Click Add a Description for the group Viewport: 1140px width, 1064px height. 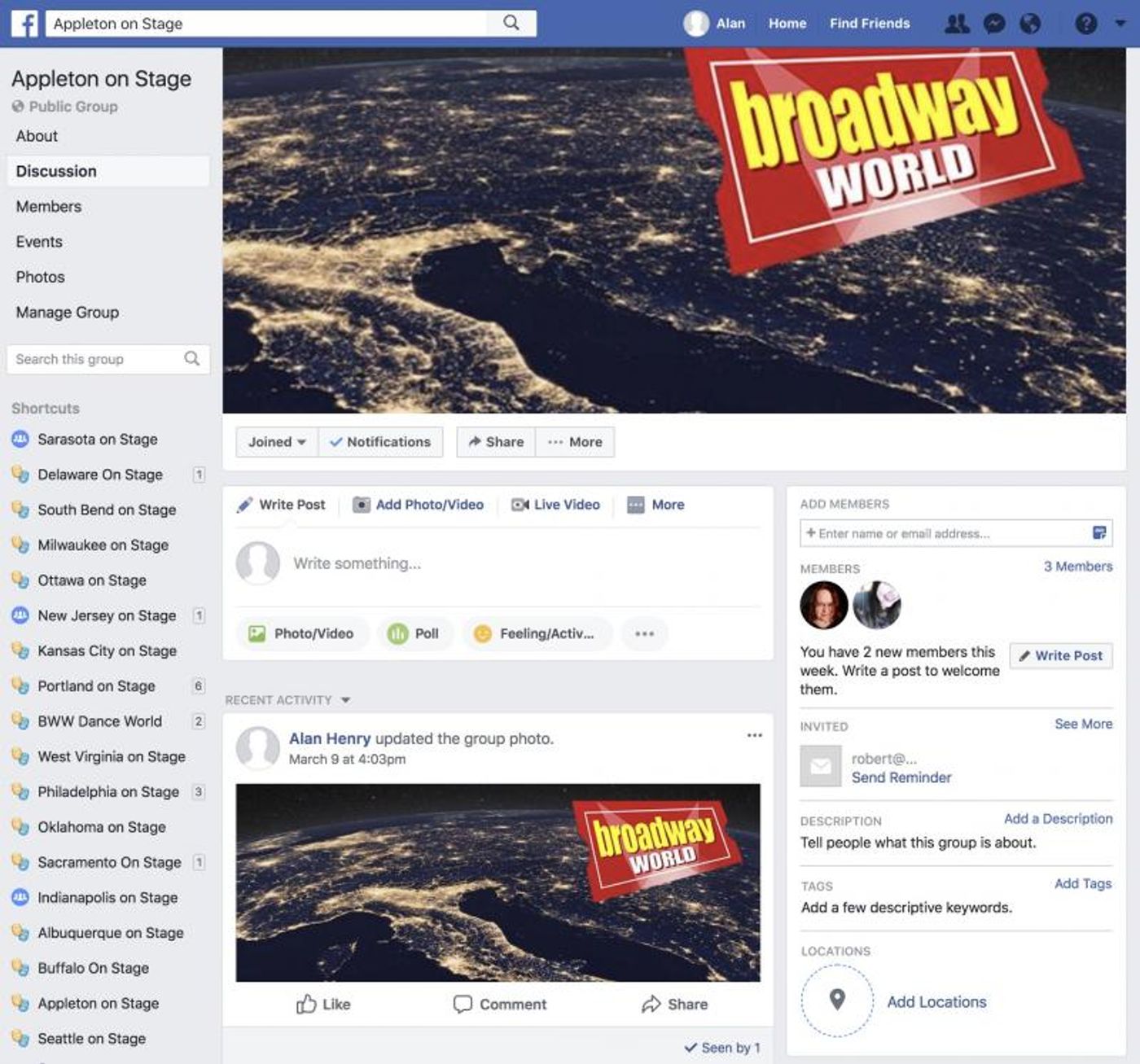(x=1058, y=819)
